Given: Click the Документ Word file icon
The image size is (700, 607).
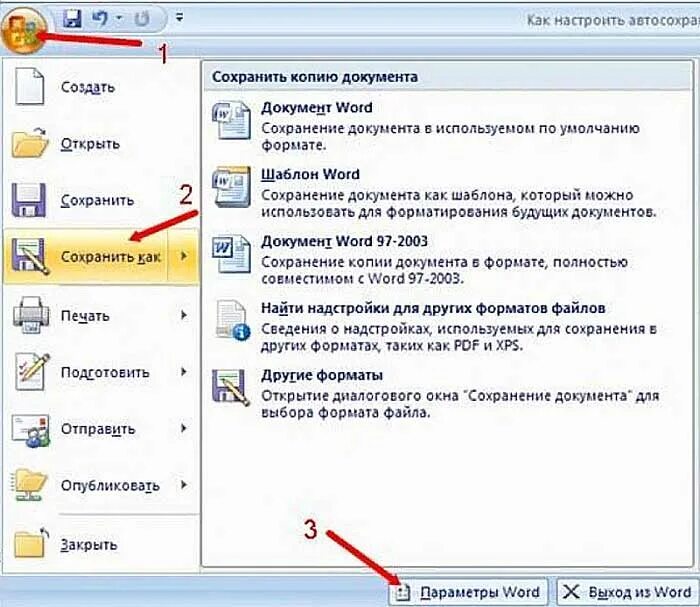Looking at the screenshot, I should point(231,120).
